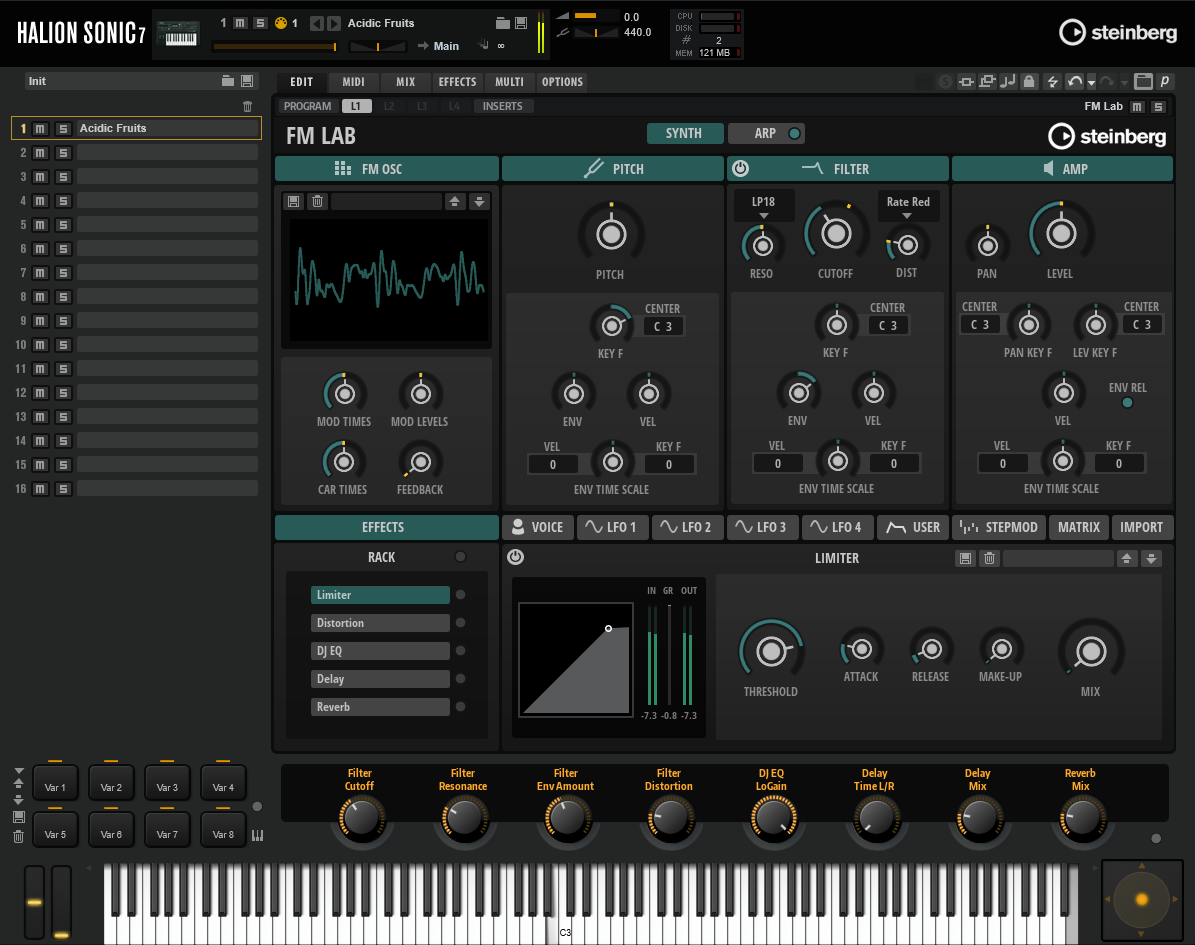This screenshot has height=945, width=1195.
Task: Go to next program with right arrow
Action: pyautogui.click(x=334, y=24)
